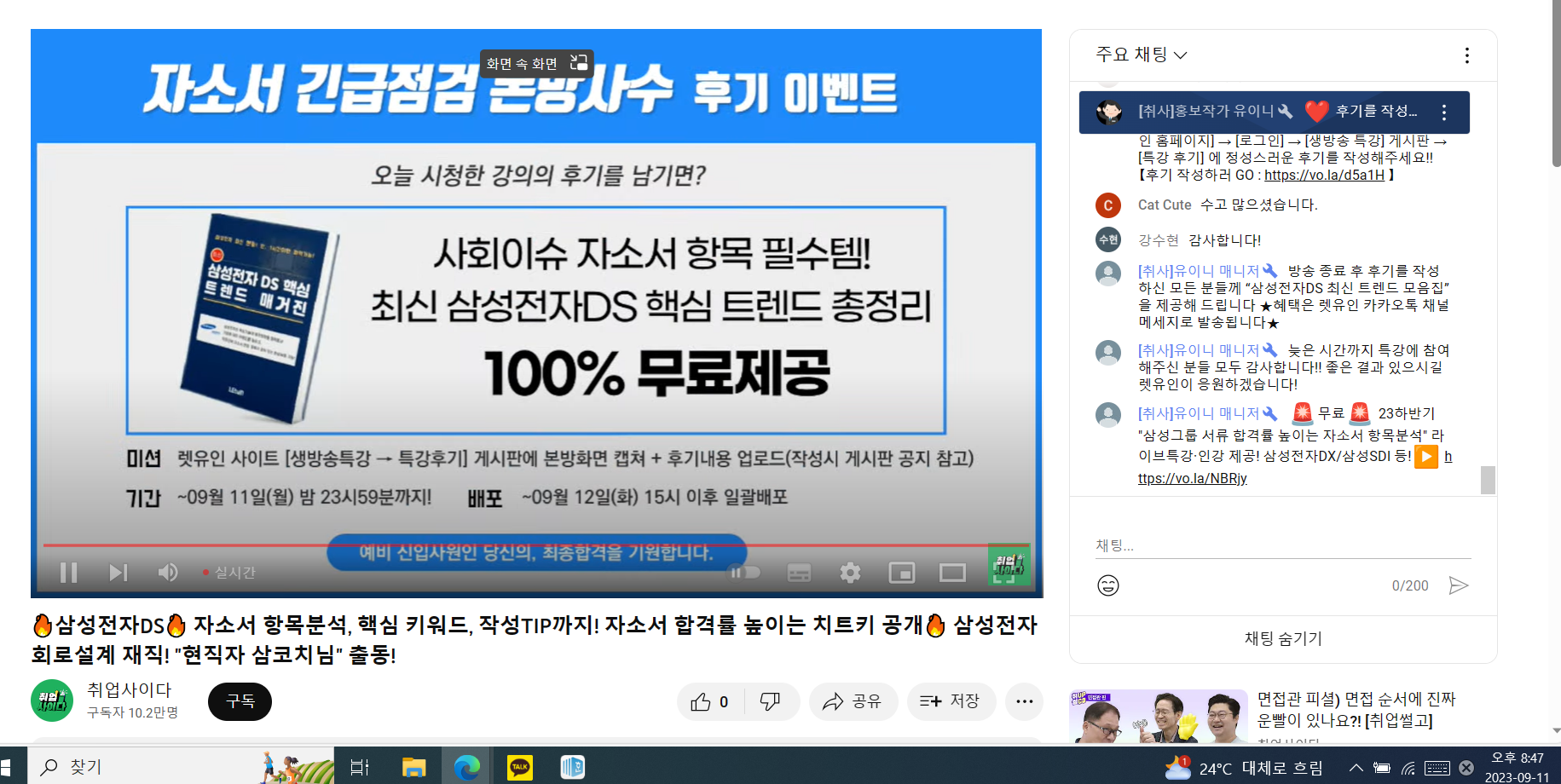
Task: Switch to theater mode view
Action: (x=952, y=573)
